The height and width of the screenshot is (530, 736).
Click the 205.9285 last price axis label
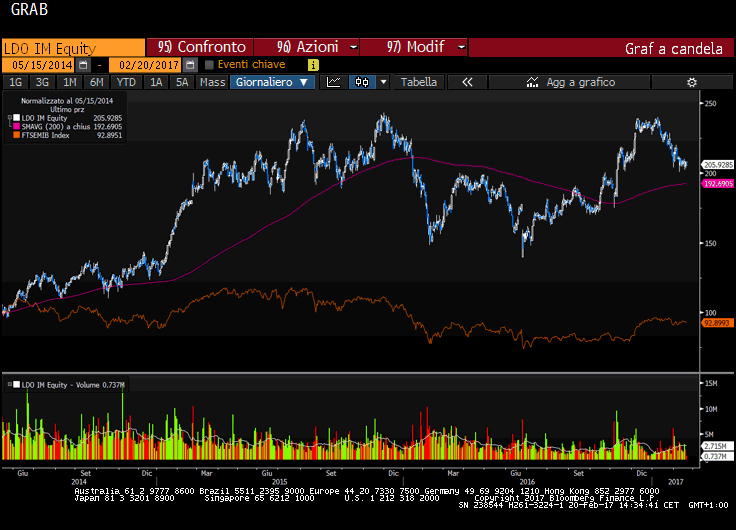click(x=718, y=165)
